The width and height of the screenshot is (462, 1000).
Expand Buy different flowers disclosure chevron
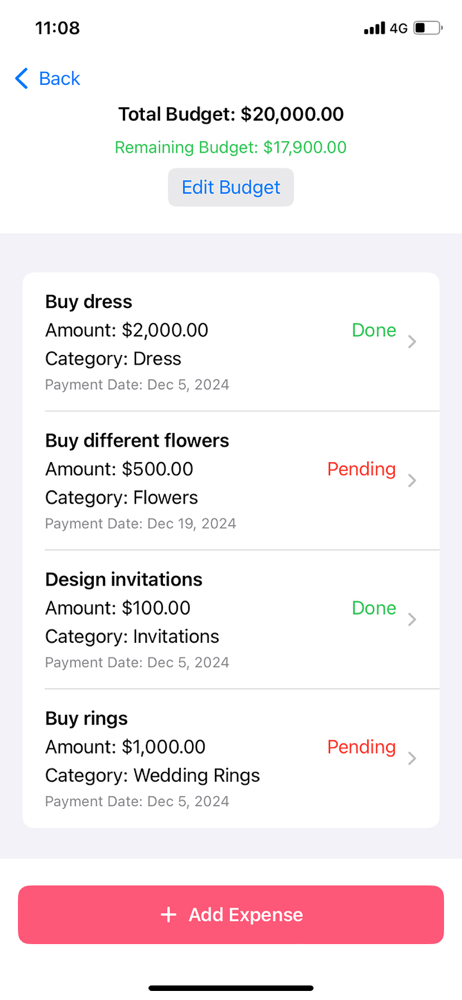click(x=412, y=480)
